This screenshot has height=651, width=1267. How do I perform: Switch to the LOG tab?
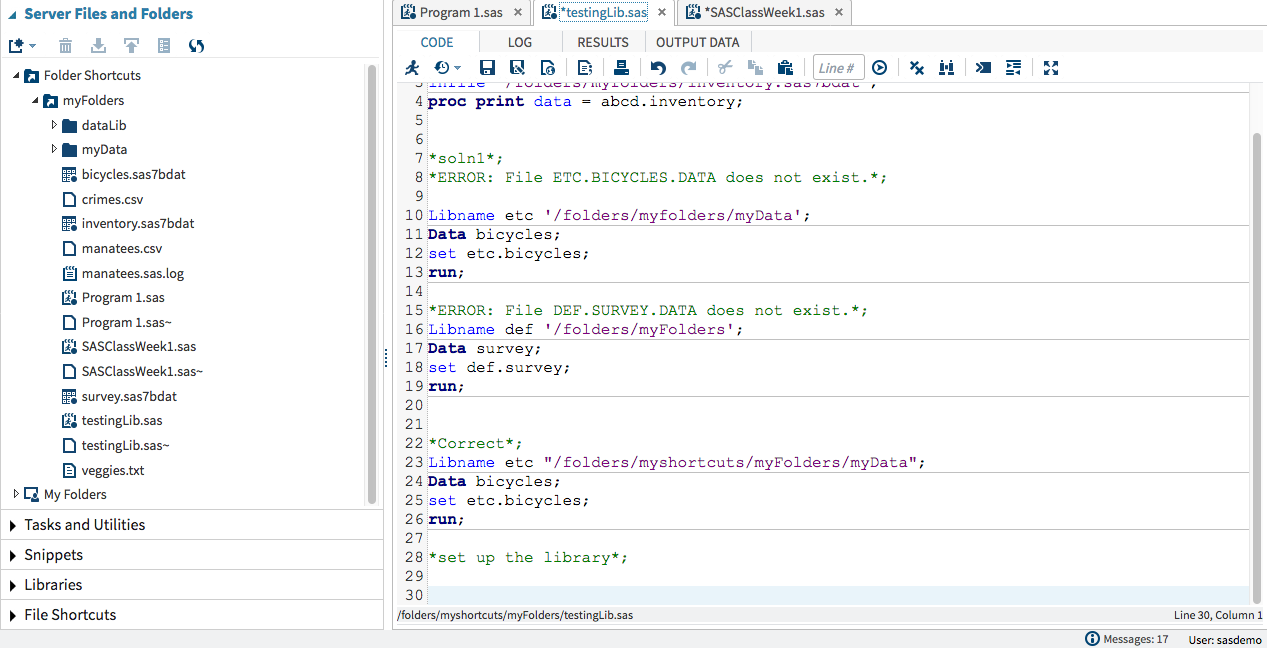pyautogui.click(x=520, y=42)
